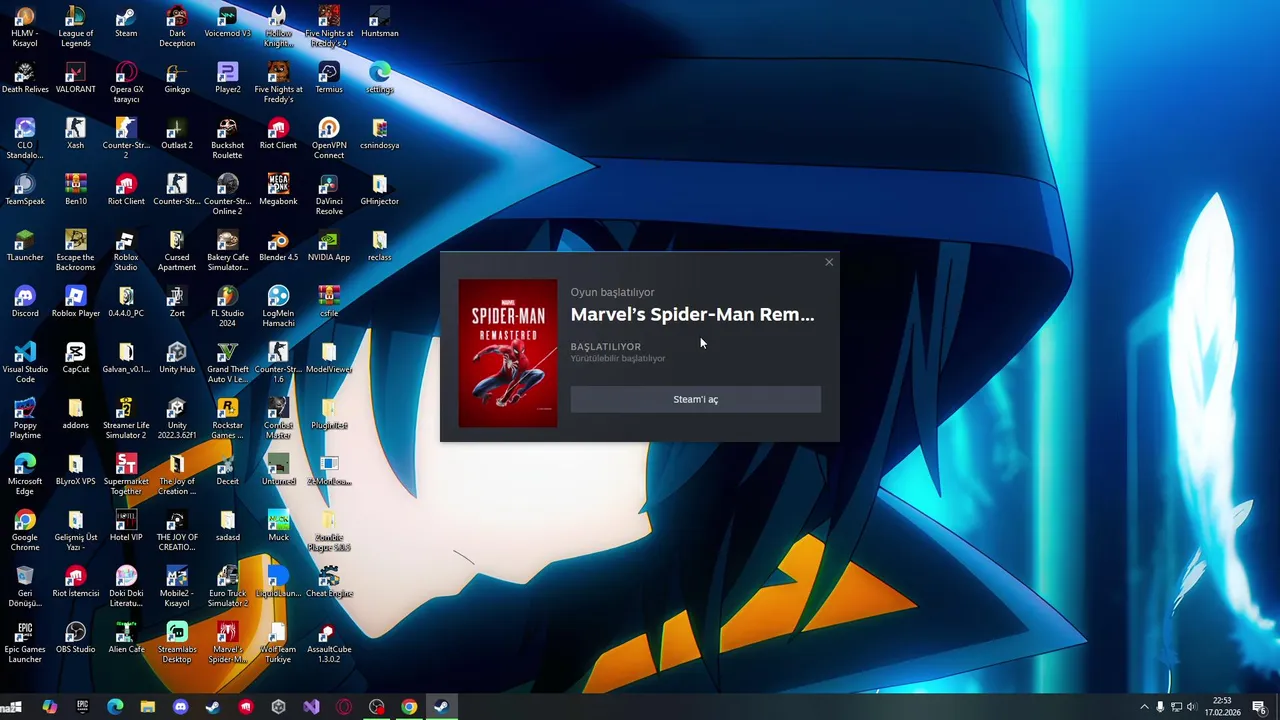
Task: Select the Blender 4.5 desktop icon
Action: [x=278, y=246]
